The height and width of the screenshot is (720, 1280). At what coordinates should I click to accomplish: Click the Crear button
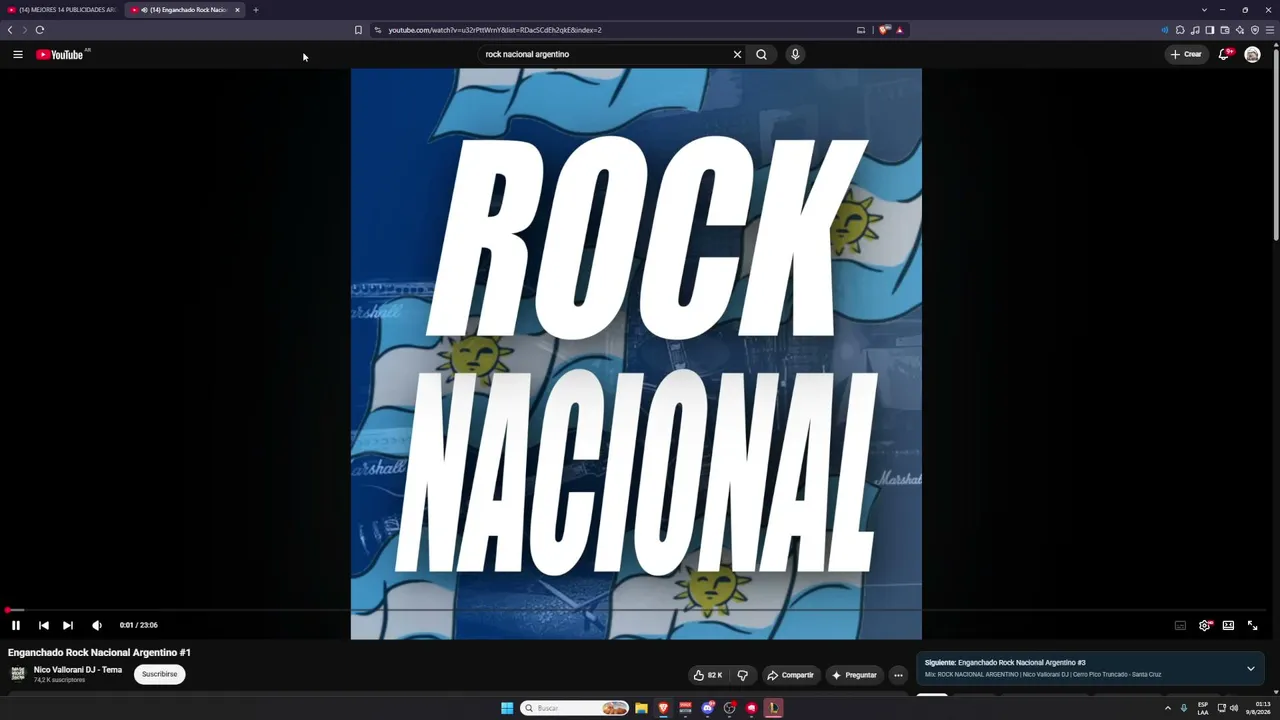(1187, 54)
